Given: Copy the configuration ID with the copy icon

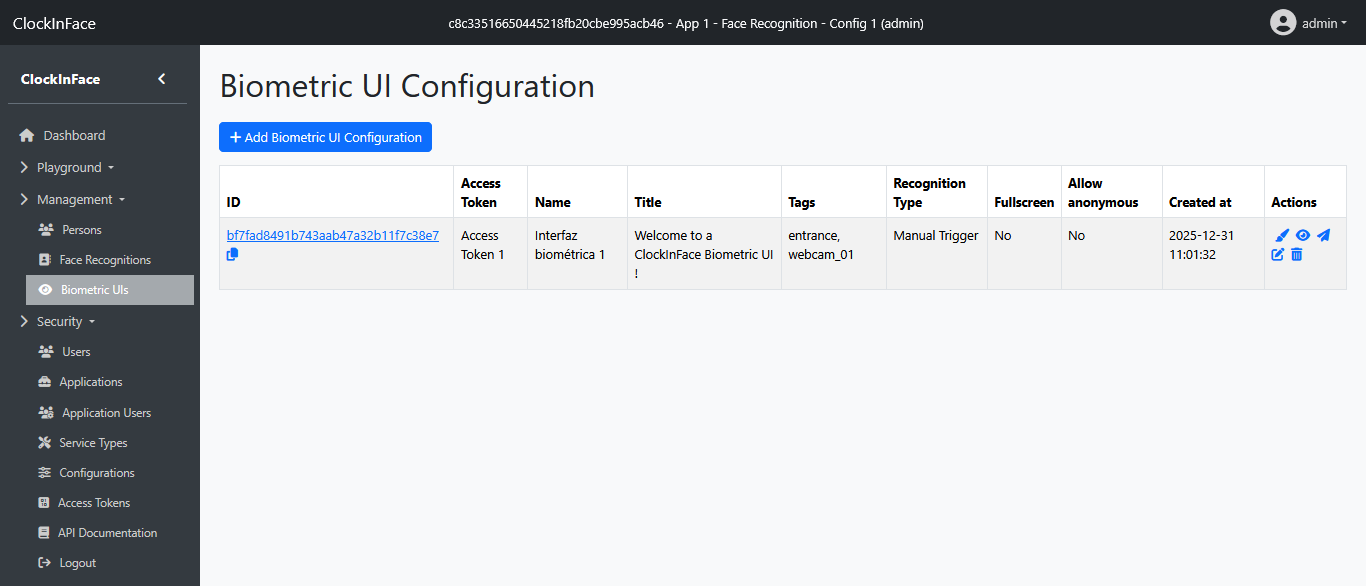Looking at the screenshot, I should pyautogui.click(x=233, y=255).
